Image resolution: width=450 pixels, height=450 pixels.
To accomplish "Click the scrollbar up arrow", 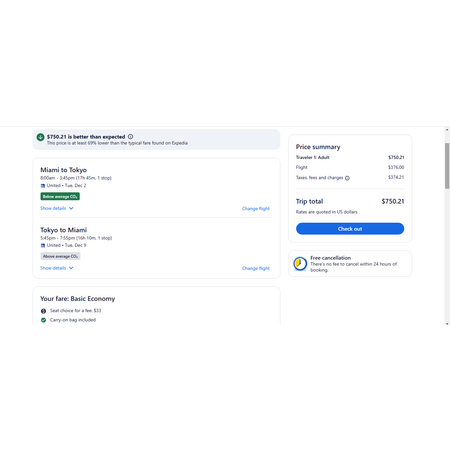I will pos(447,130).
